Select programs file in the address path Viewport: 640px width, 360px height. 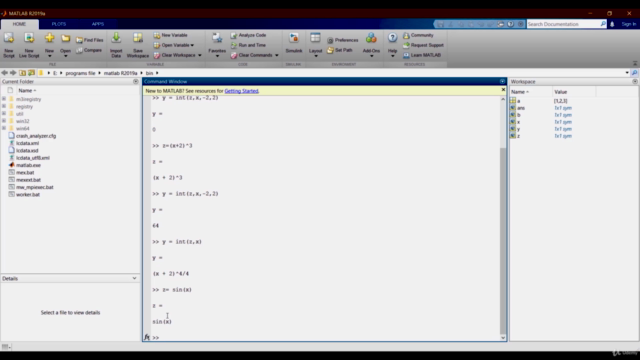point(80,73)
